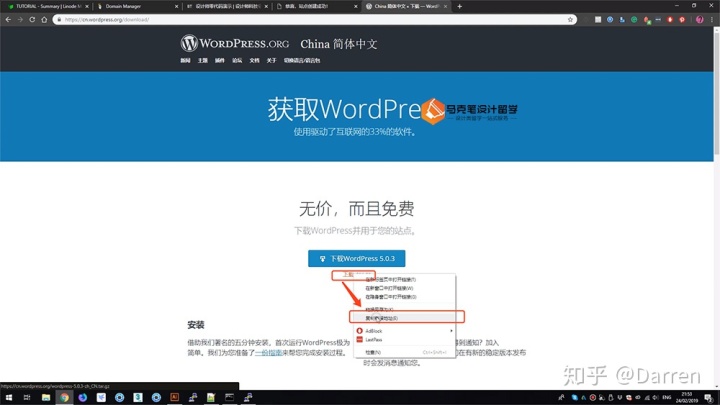The width and height of the screenshot is (720, 405).
Task: Click the profile avatar in the Chrome toolbar
Action: tap(699, 20)
